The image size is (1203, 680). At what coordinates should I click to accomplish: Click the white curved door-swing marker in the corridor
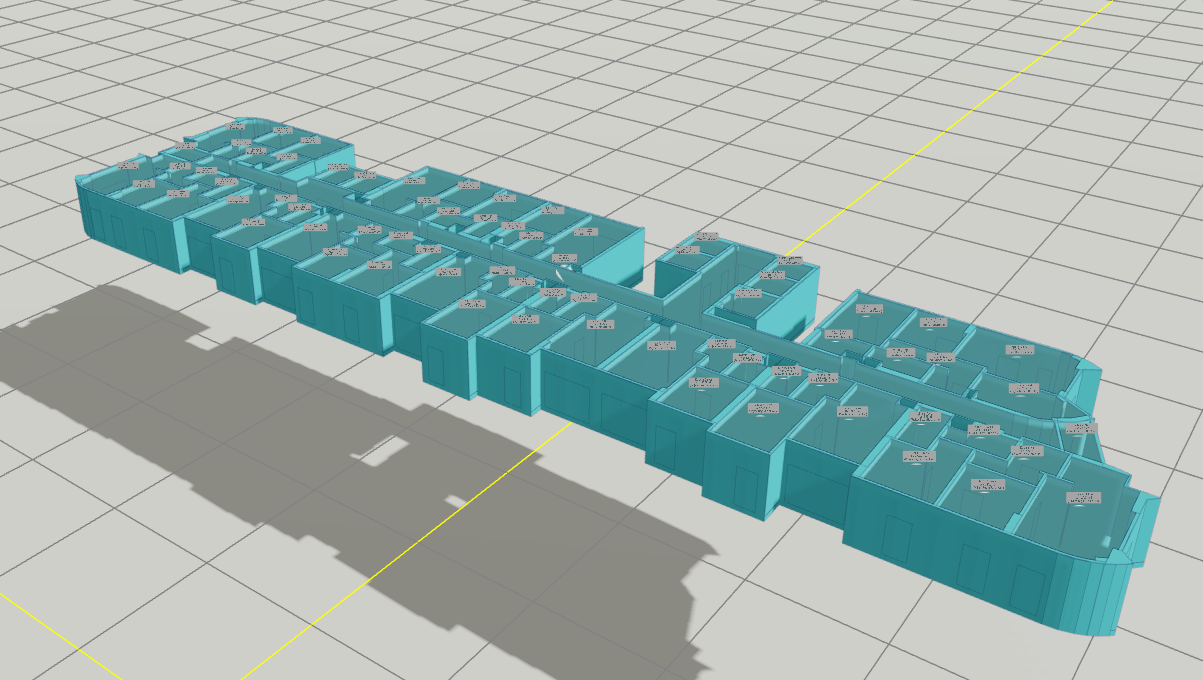(x=563, y=278)
